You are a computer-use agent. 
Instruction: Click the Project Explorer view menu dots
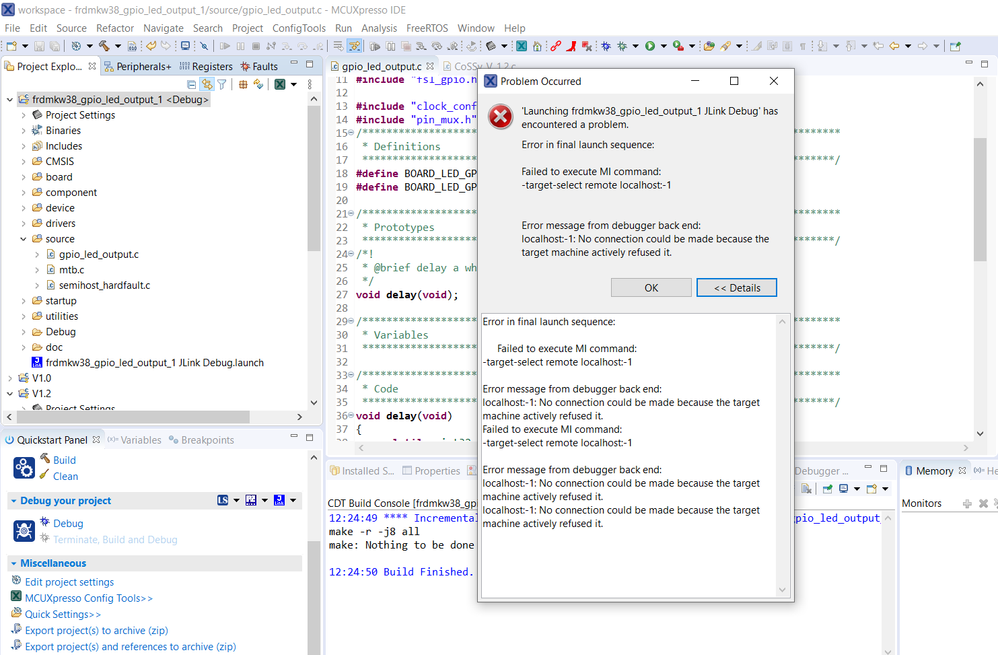tap(309, 84)
